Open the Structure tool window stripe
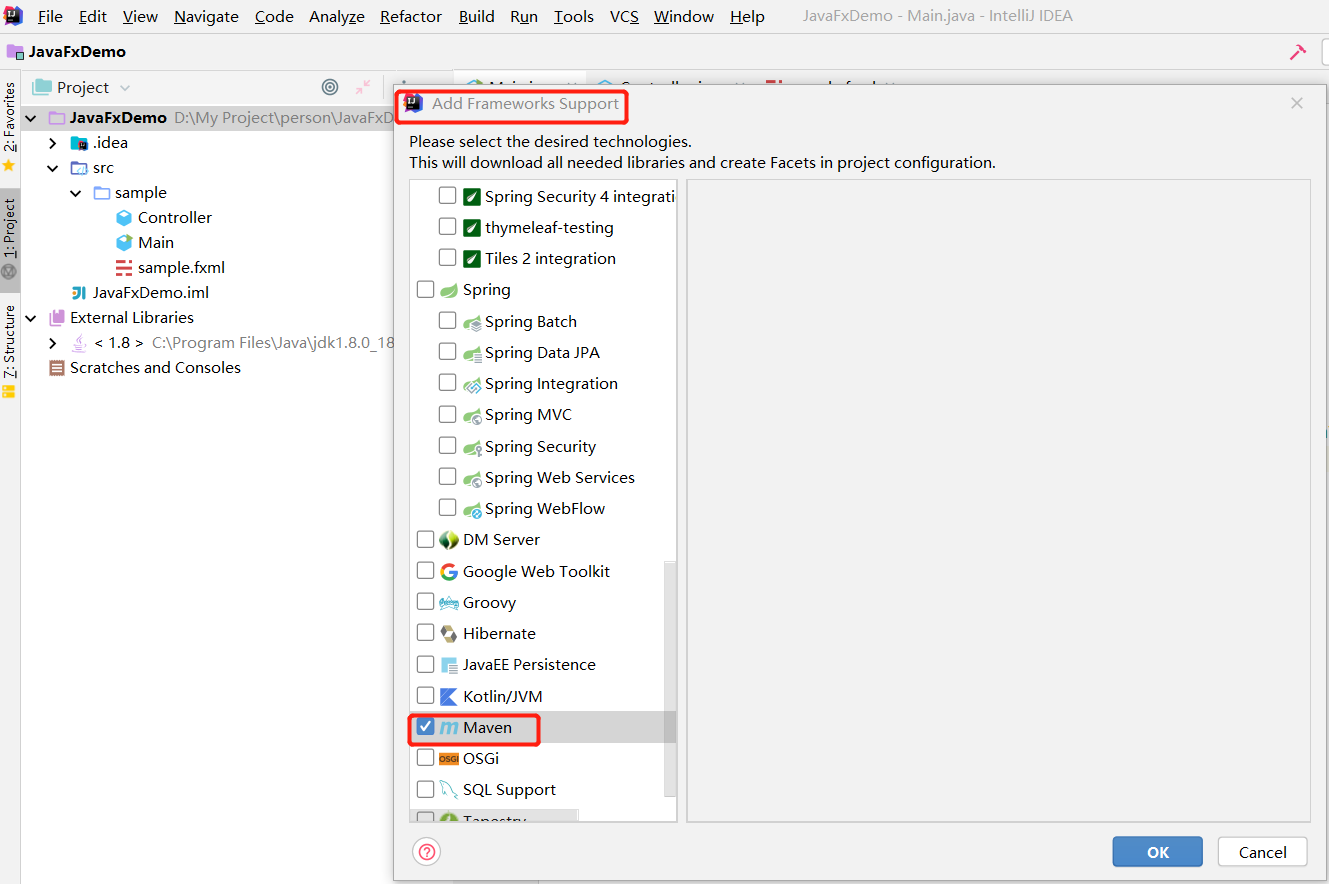The width and height of the screenshot is (1329, 884). [x=10, y=351]
